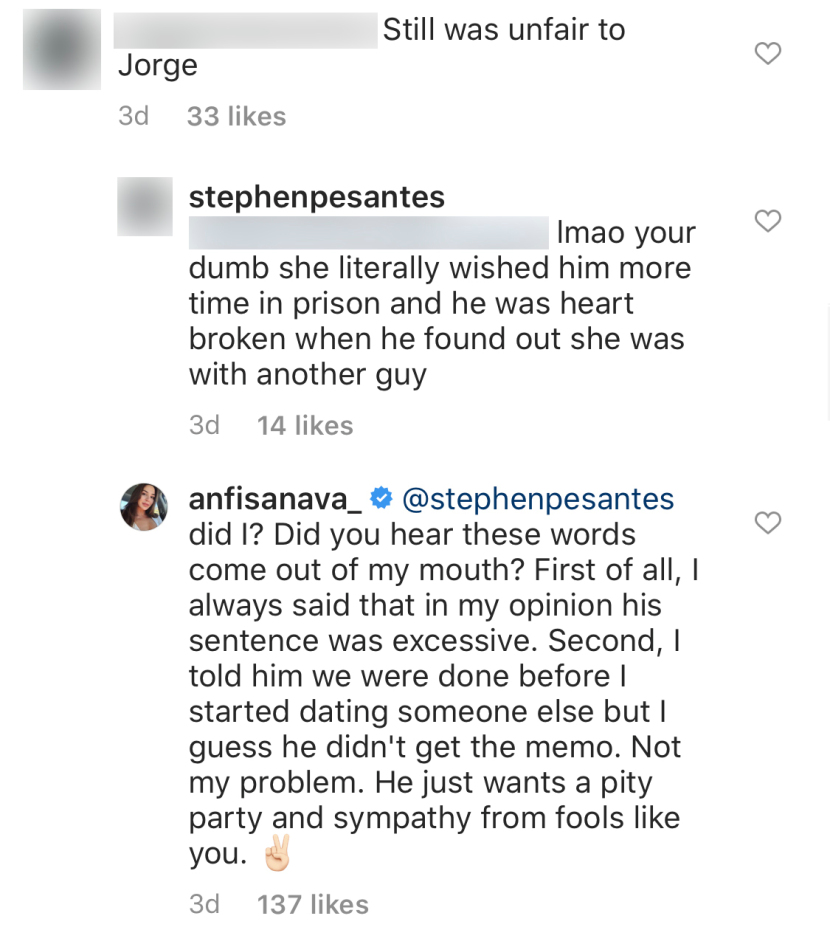Click the 3d timestamp beside 33 likes
The width and height of the screenshot is (830, 930).
point(133,116)
